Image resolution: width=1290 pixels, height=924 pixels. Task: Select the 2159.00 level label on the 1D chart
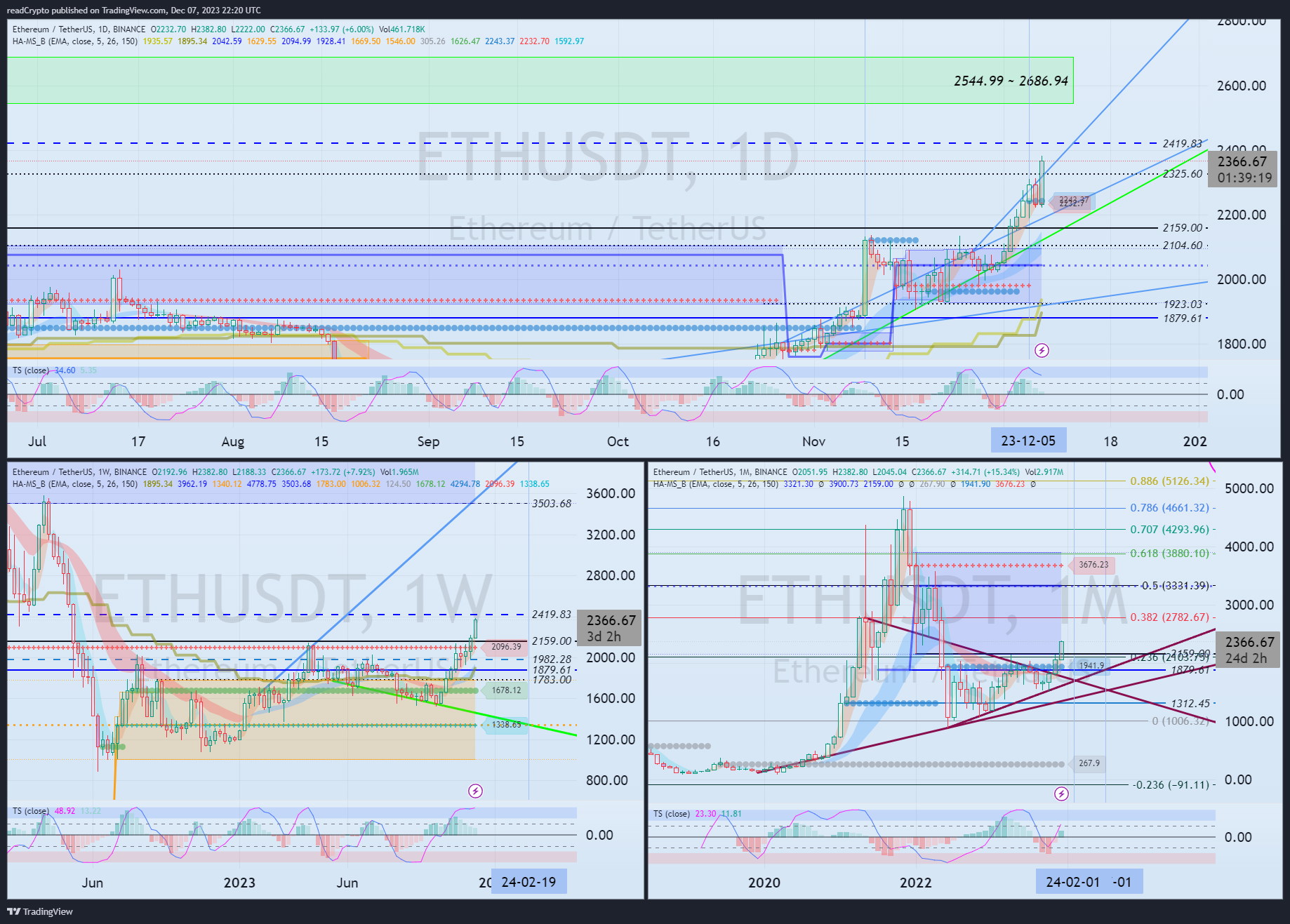click(1182, 228)
